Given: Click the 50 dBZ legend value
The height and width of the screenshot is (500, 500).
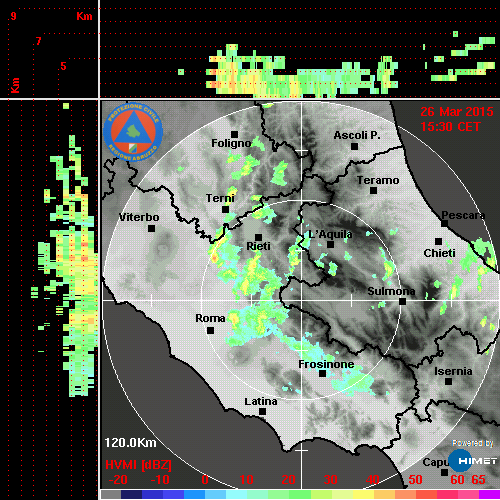Looking at the screenshot, I should click(x=415, y=480).
